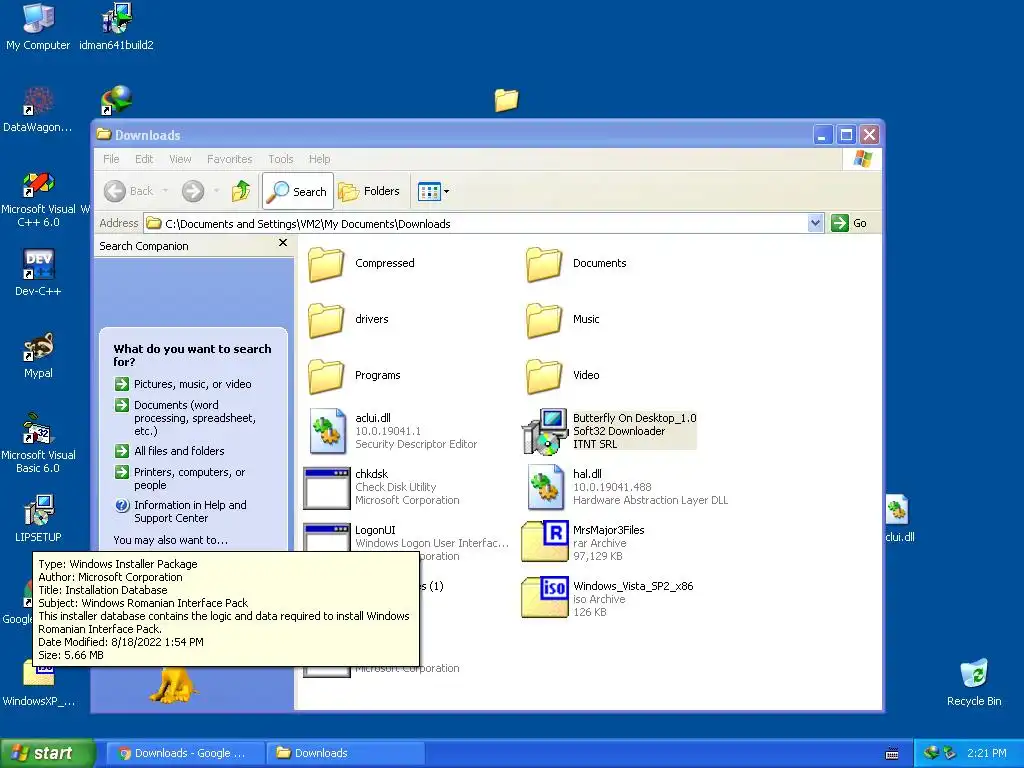Select the aclui.dll file
This screenshot has height=768, width=1024.
pyautogui.click(x=392, y=431)
